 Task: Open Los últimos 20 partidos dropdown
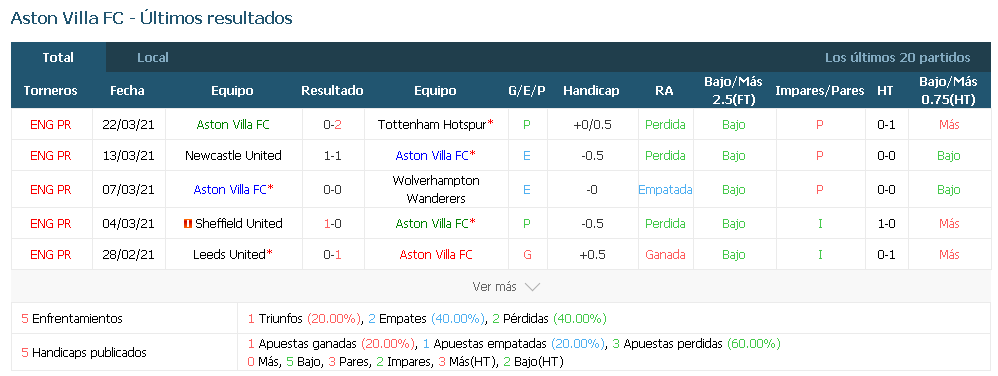(x=897, y=57)
